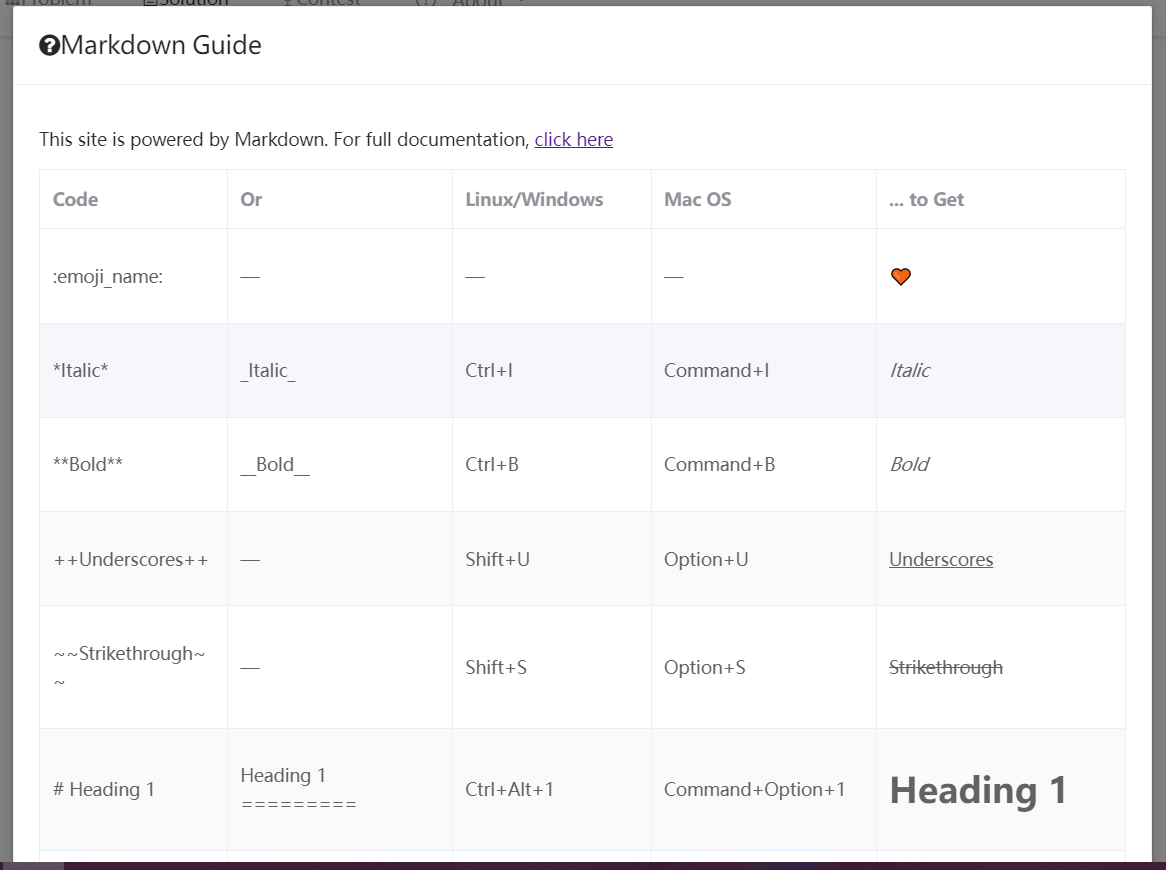The image size is (1166, 870).
Task: Click the large bold "Heading 1" result
Action: [978, 790]
